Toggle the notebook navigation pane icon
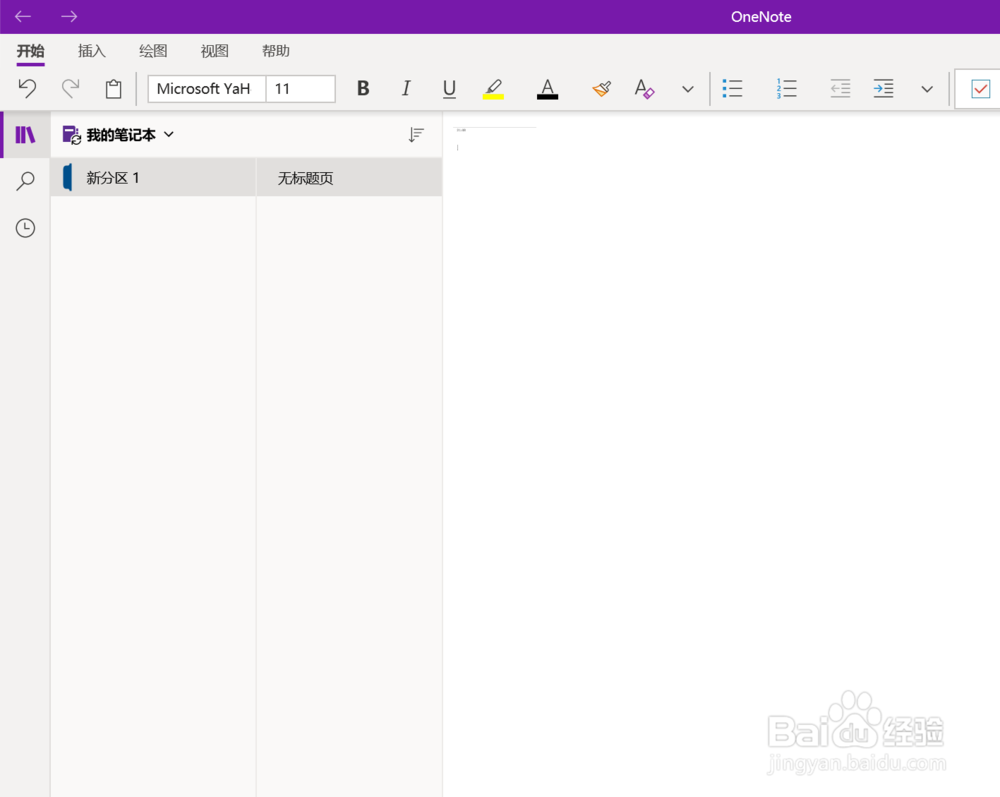 26,135
